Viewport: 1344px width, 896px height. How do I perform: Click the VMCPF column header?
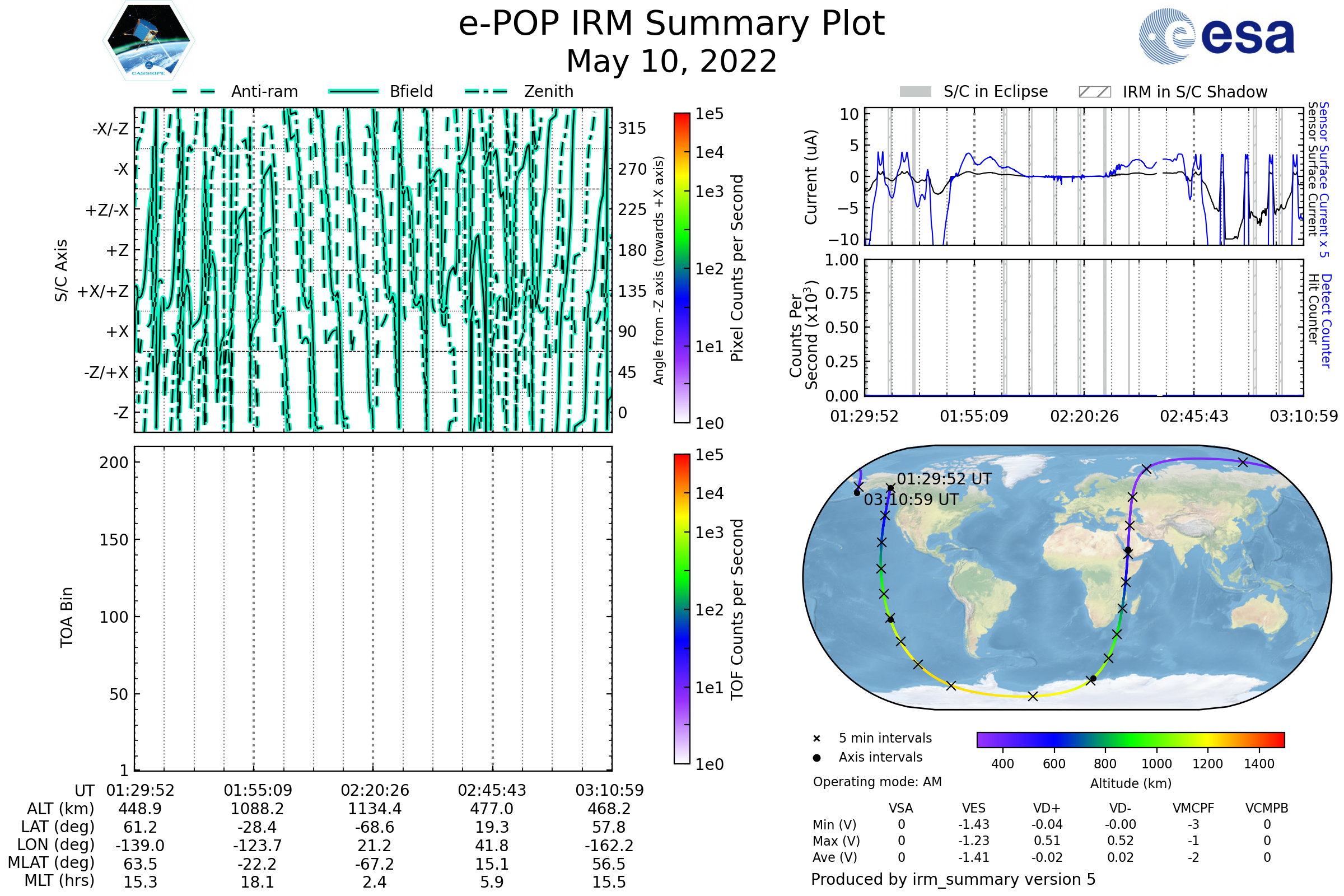tap(1193, 808)
